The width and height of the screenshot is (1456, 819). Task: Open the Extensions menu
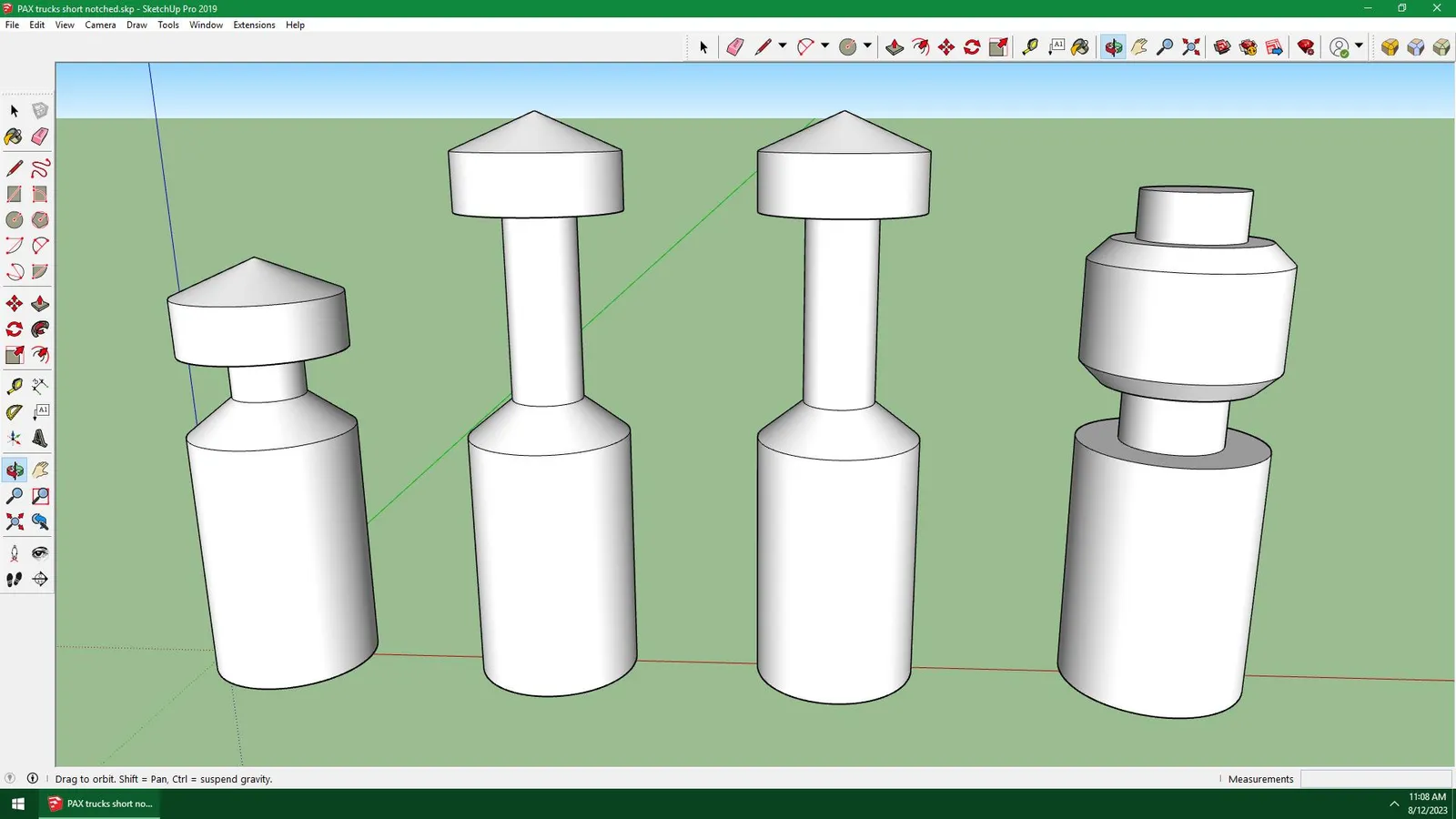[254, 25]
